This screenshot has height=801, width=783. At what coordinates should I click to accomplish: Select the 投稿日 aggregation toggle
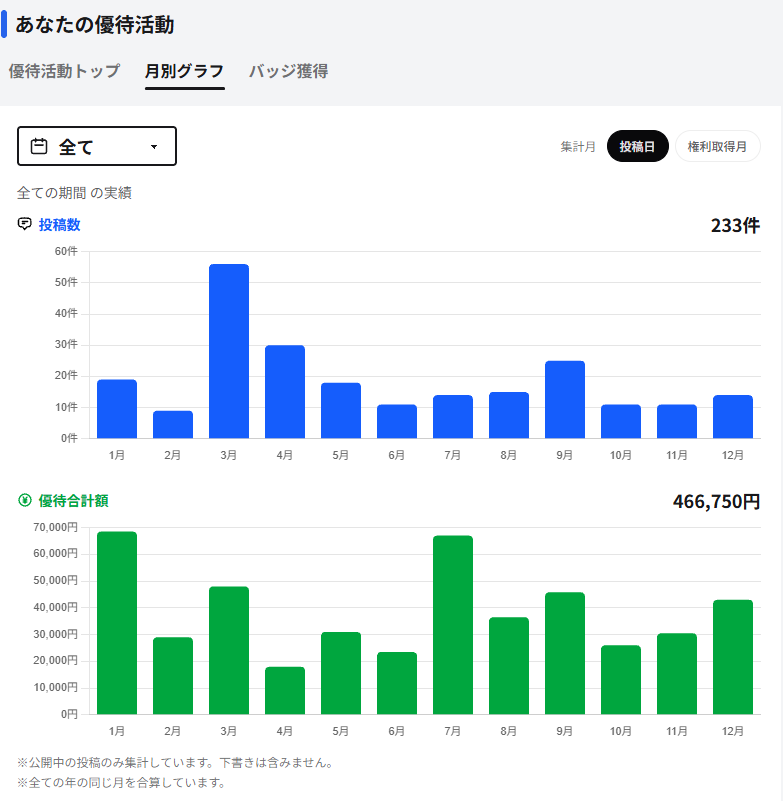(637, 146)
